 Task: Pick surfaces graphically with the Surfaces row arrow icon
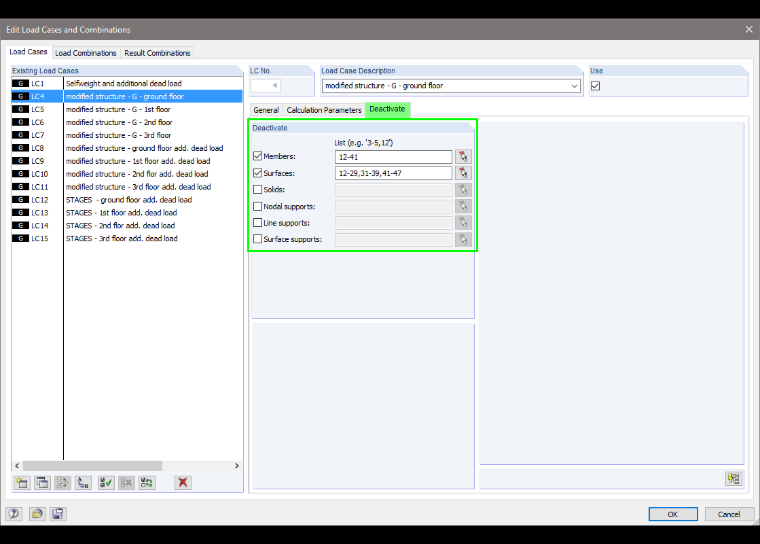tap(463, 173)
